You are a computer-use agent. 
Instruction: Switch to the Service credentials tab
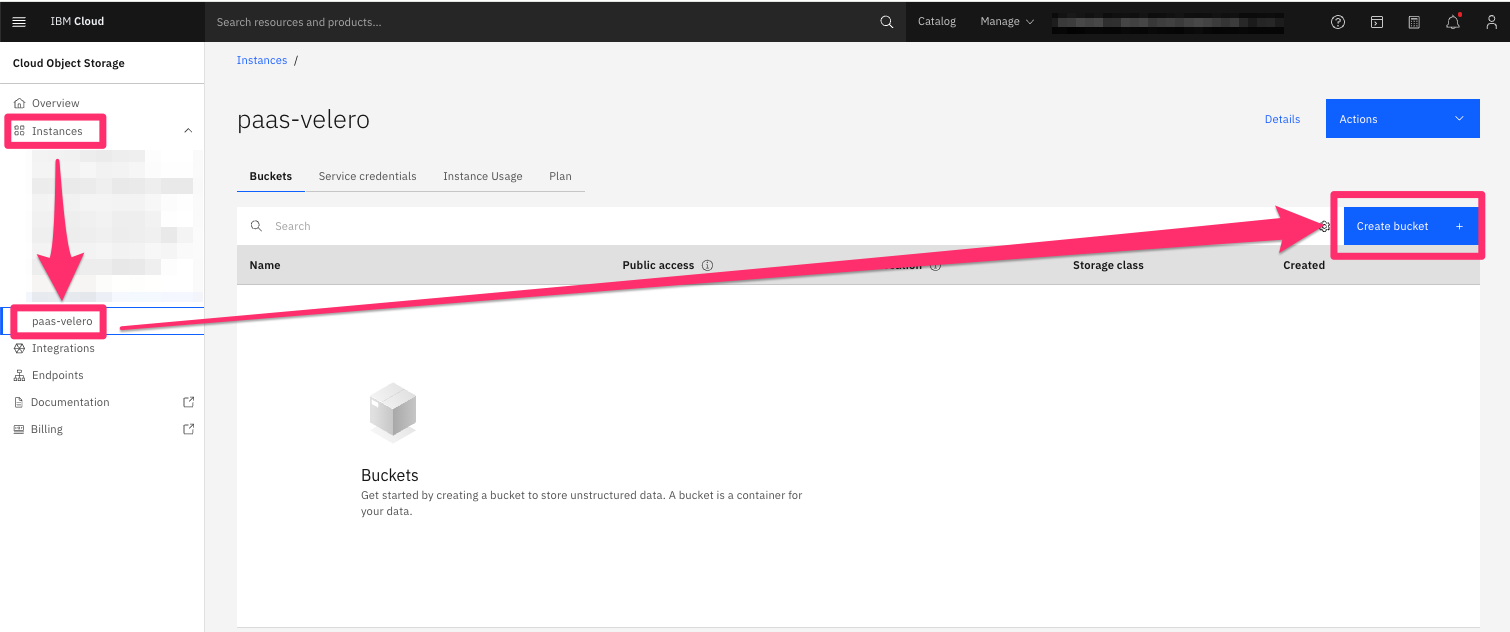367,176
